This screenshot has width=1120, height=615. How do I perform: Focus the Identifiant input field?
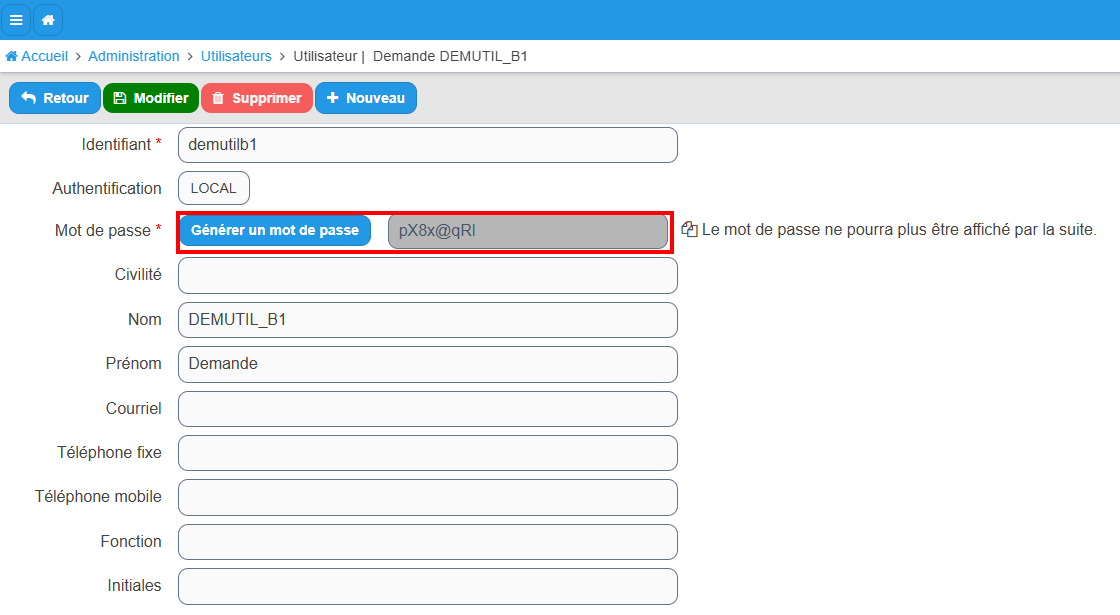(428, 145)
